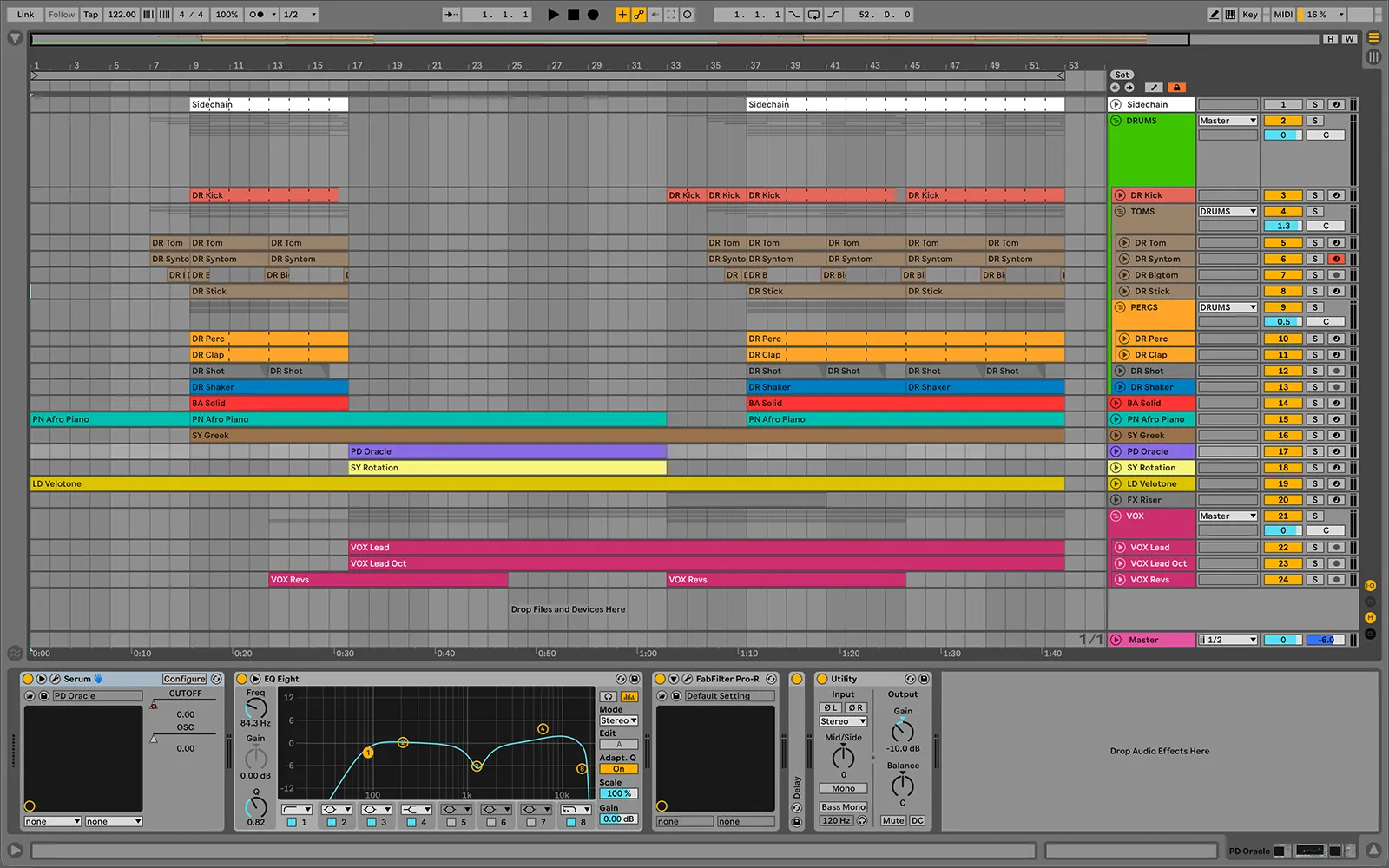1389x868 pixels.
Task: Click the Stop button in transport
Action: 573,14
